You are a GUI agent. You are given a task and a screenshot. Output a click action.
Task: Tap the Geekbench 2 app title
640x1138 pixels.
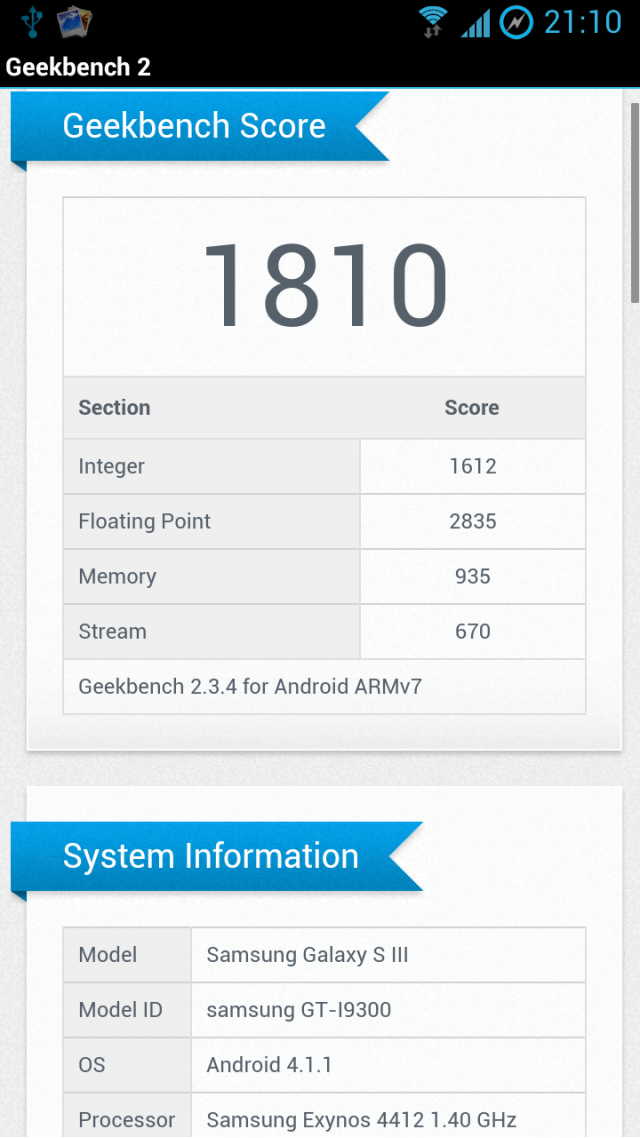(x=78, y=67)
